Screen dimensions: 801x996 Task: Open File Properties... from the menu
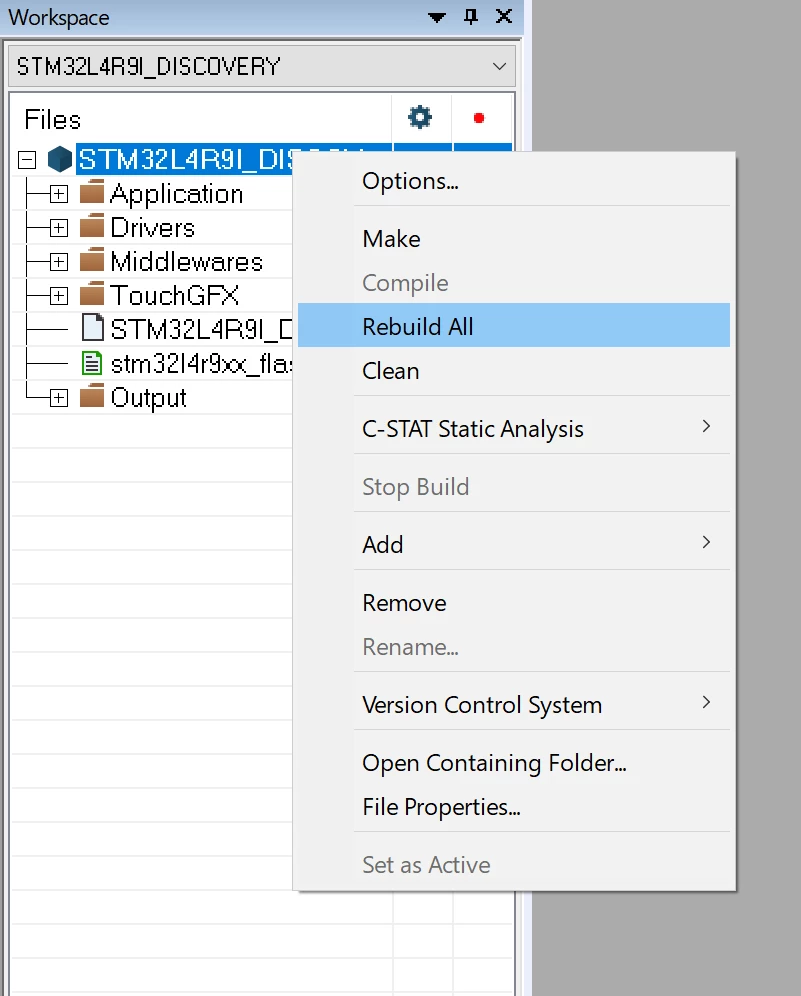coord(514,807)
